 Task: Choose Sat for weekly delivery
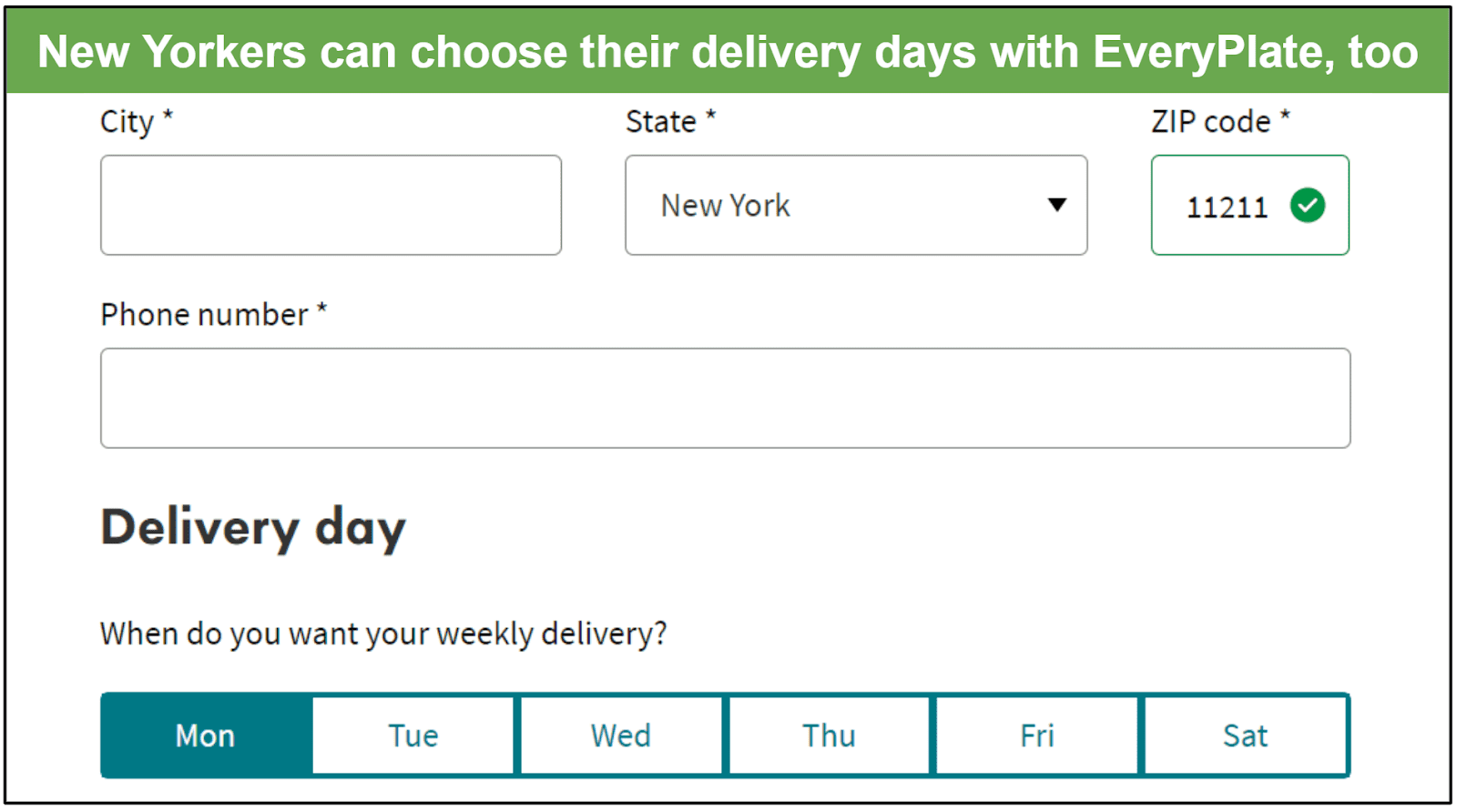click(1245, 736)
